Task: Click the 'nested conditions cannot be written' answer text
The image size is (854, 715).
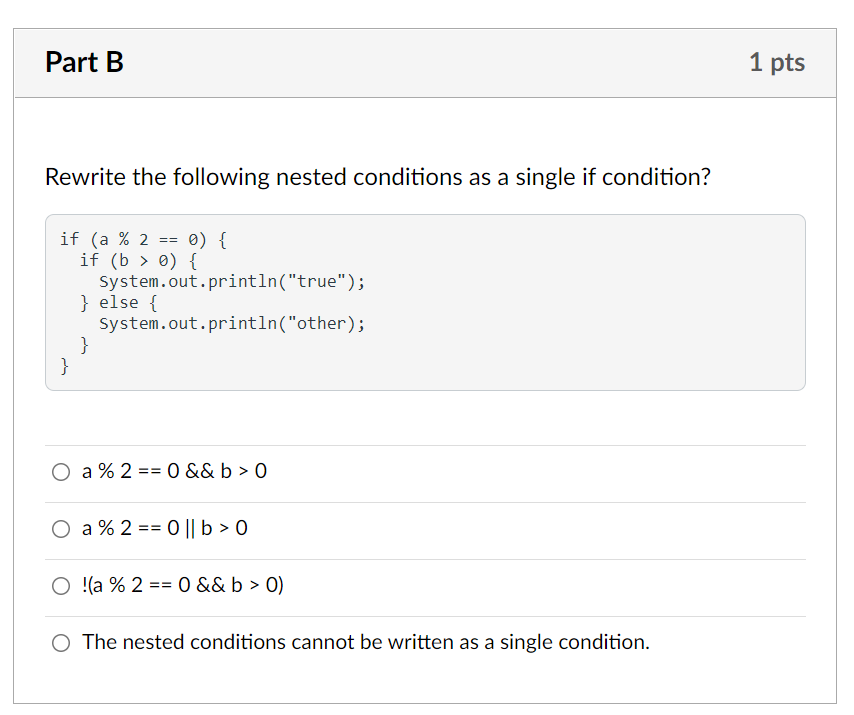Action: tap(365, 643)
